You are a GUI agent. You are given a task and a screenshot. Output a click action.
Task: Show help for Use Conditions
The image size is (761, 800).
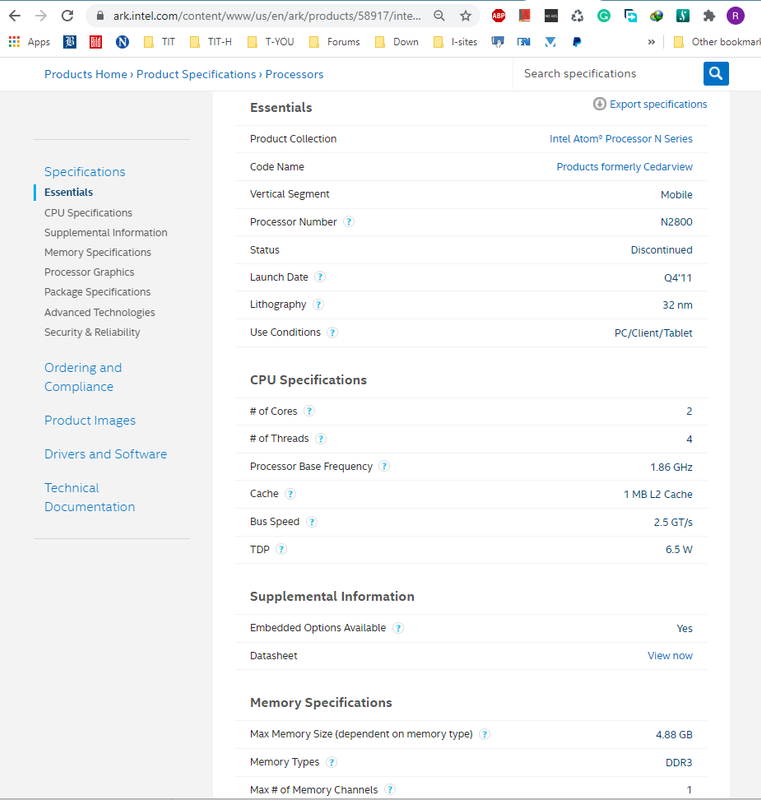[332, 333]
